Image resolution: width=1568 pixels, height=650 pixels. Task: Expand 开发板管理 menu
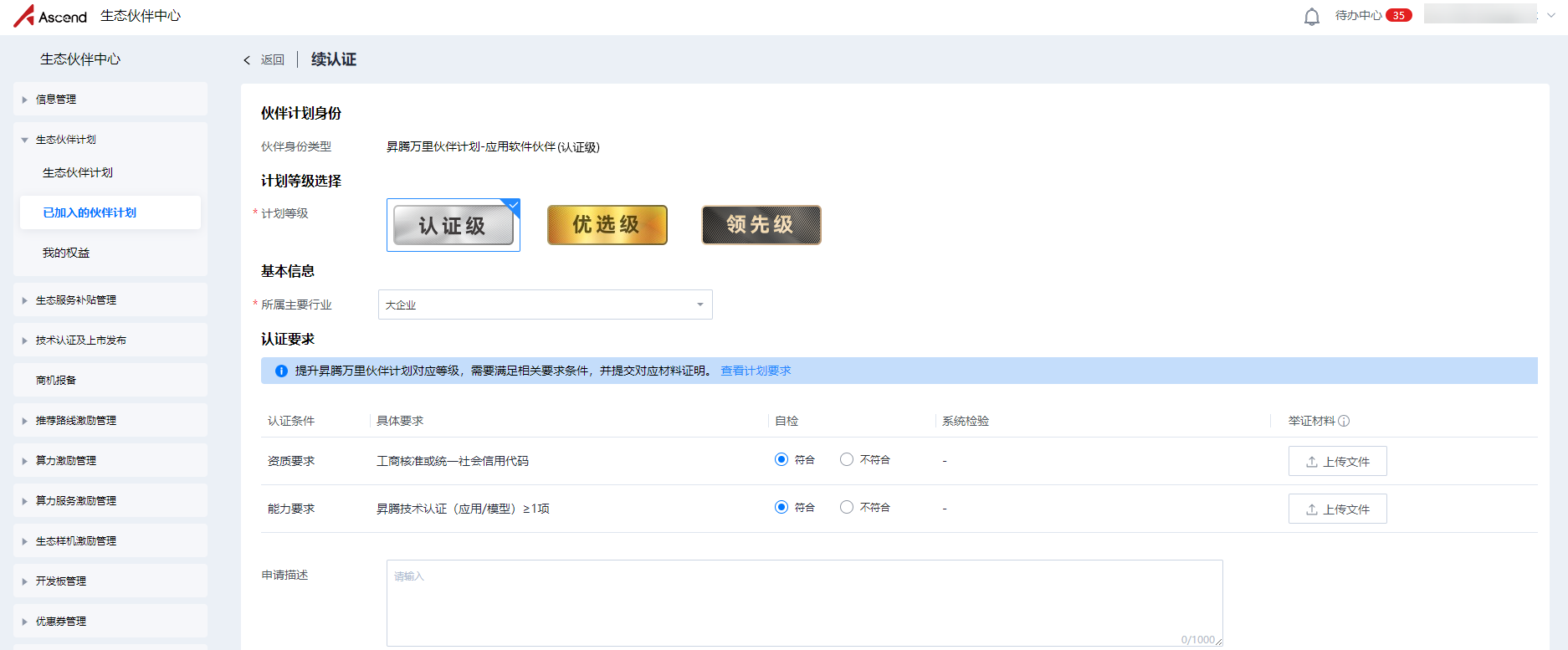[110, 581]
